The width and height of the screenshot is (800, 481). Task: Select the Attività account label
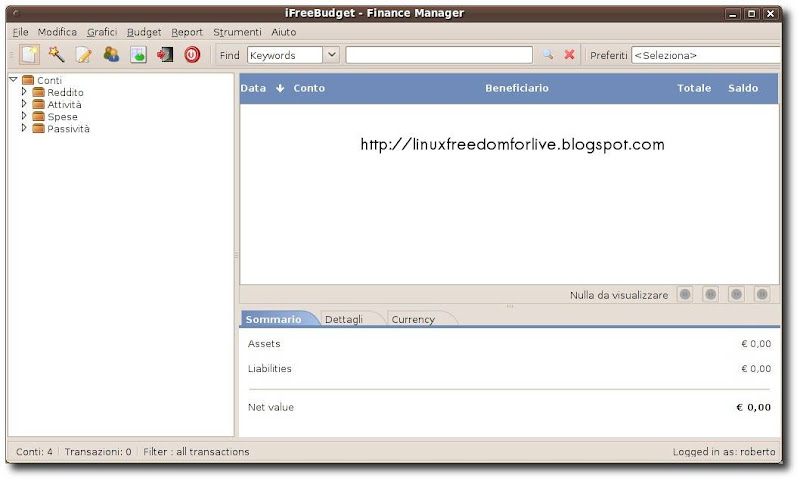pos(64,105)
